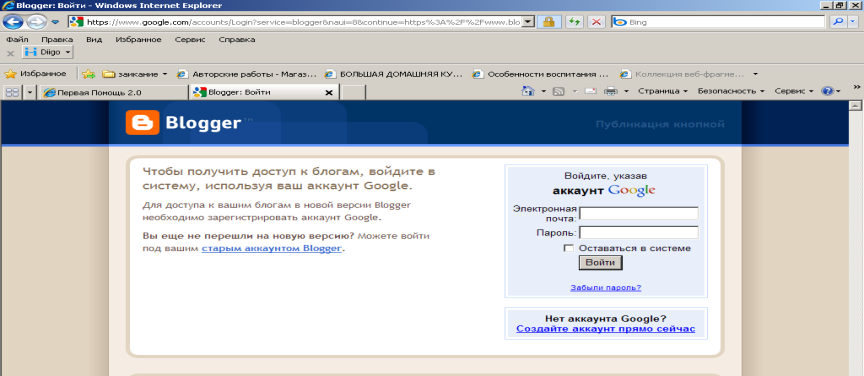Expand the Коллекция веб-фрагментов dropdown arrow

point(755,74)
